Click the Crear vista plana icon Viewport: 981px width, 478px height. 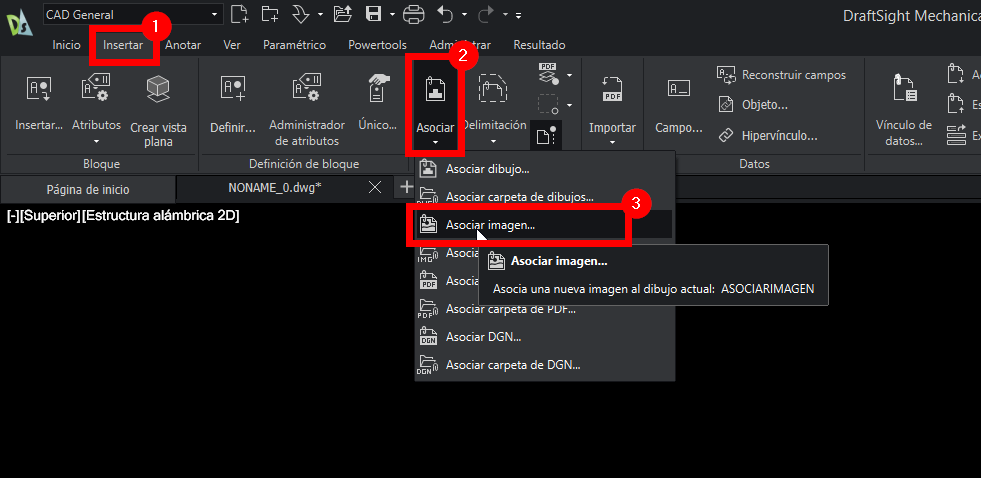[x=158, y=91]
